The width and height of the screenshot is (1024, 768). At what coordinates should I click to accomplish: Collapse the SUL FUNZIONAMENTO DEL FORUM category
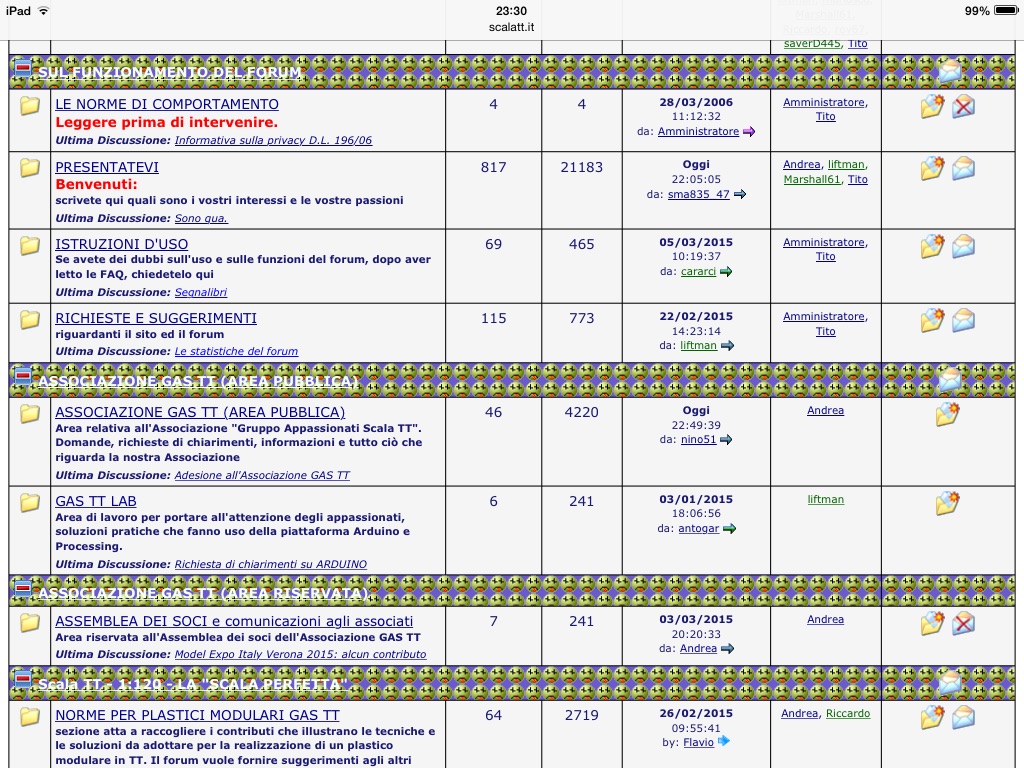tap(22, 67)
